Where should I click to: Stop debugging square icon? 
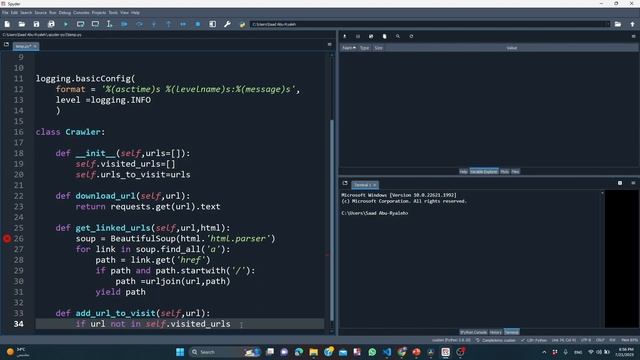tap(198, 24)
